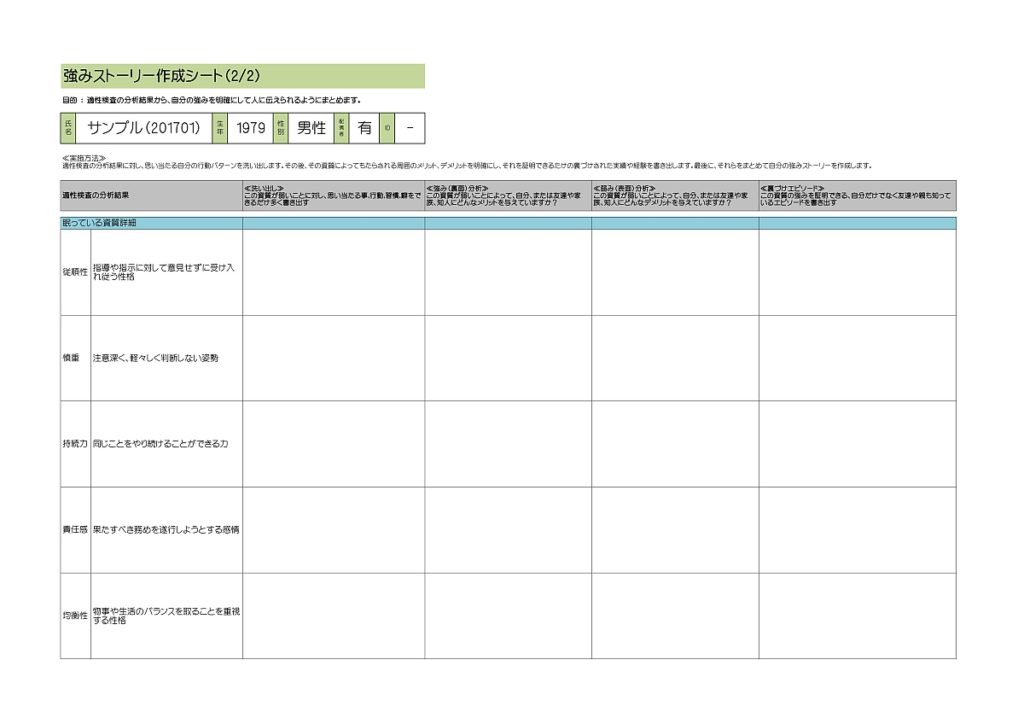Screen dimensions: 1024x724
Task: Click the 裏づけエピソード cell in 従順性 row
Action: (857, 273)
